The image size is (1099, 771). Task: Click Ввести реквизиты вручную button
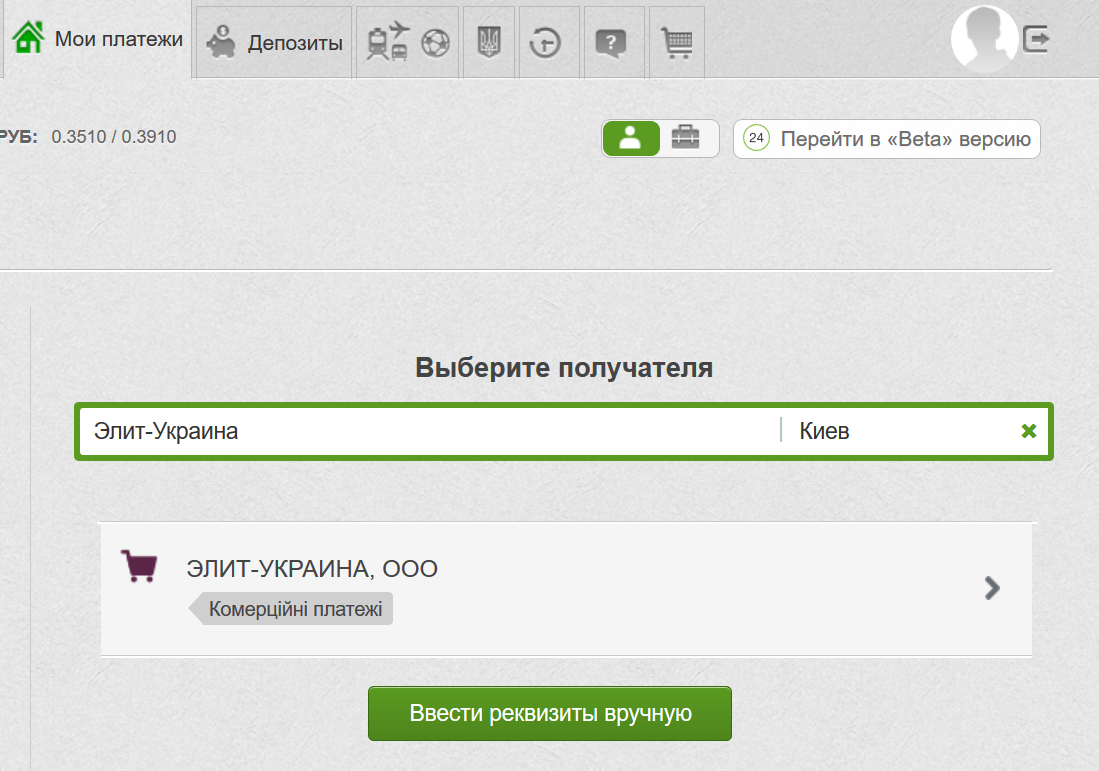point(550,714)
